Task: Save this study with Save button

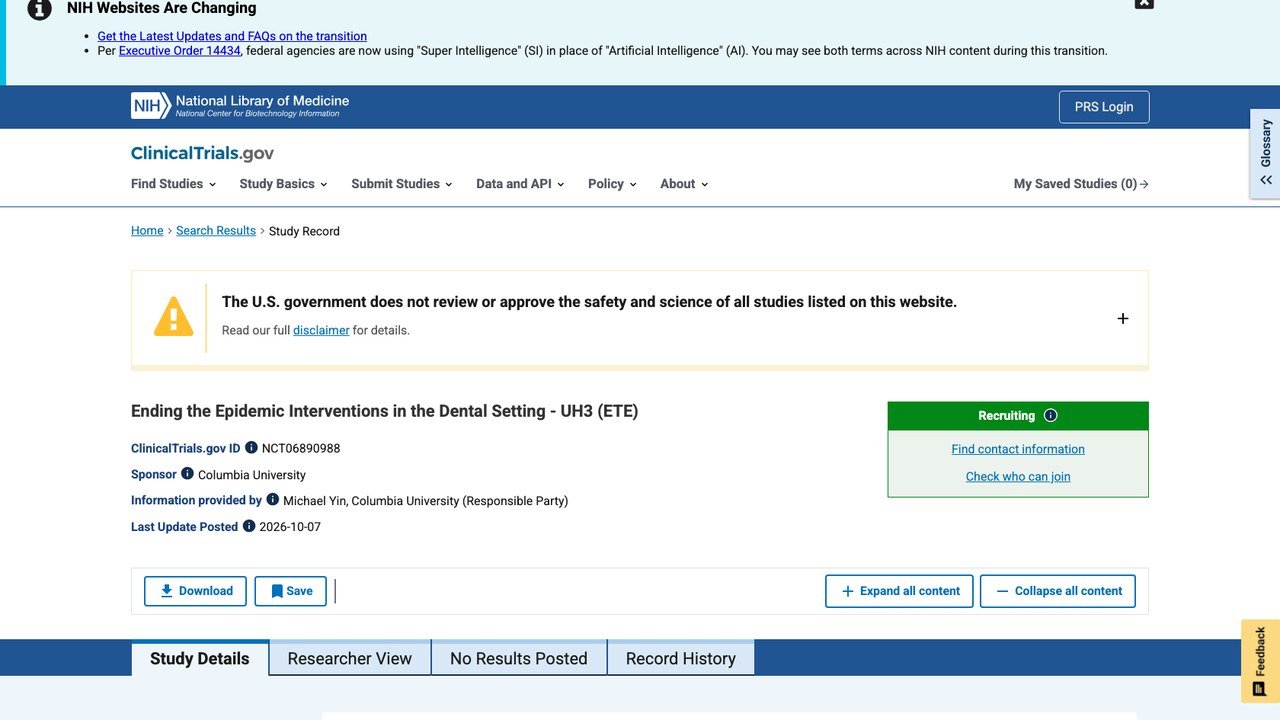Action: (291, 591)
